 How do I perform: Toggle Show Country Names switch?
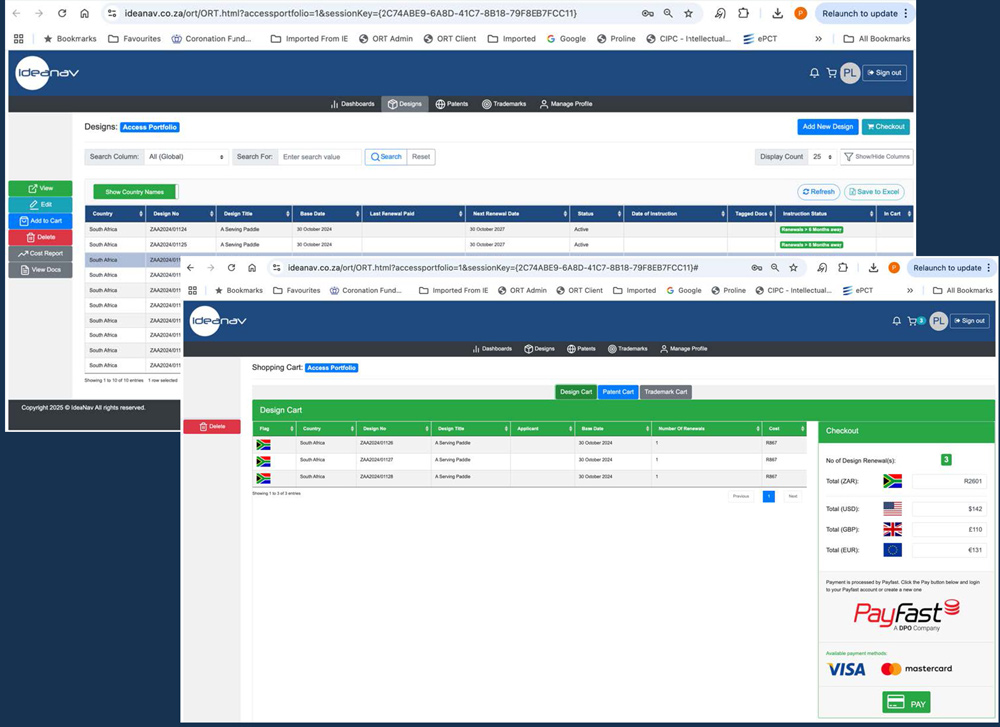135,192
